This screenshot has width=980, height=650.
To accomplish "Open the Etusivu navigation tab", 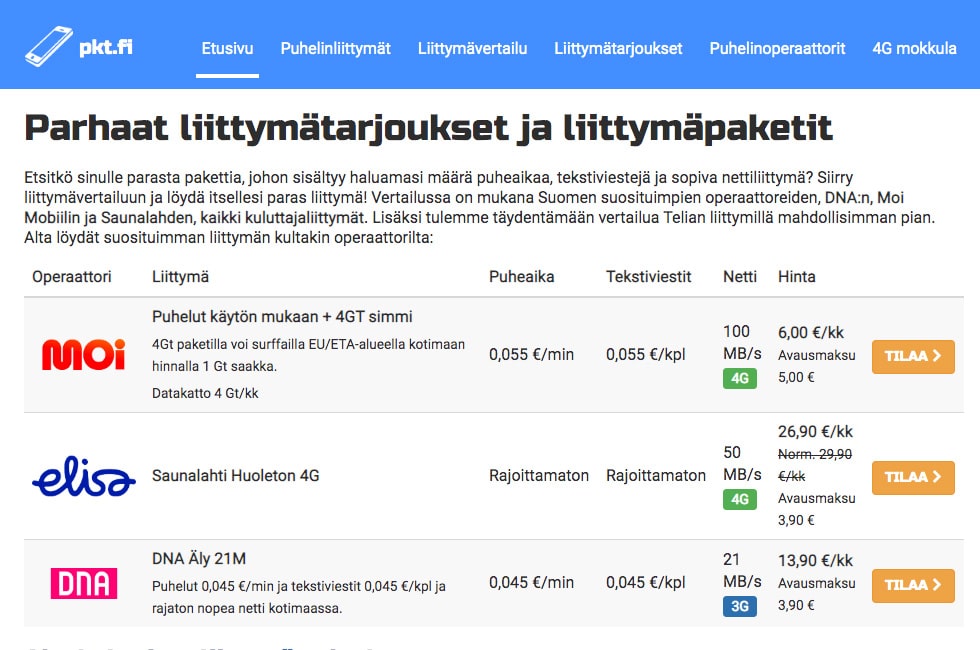I will (227, 49).
